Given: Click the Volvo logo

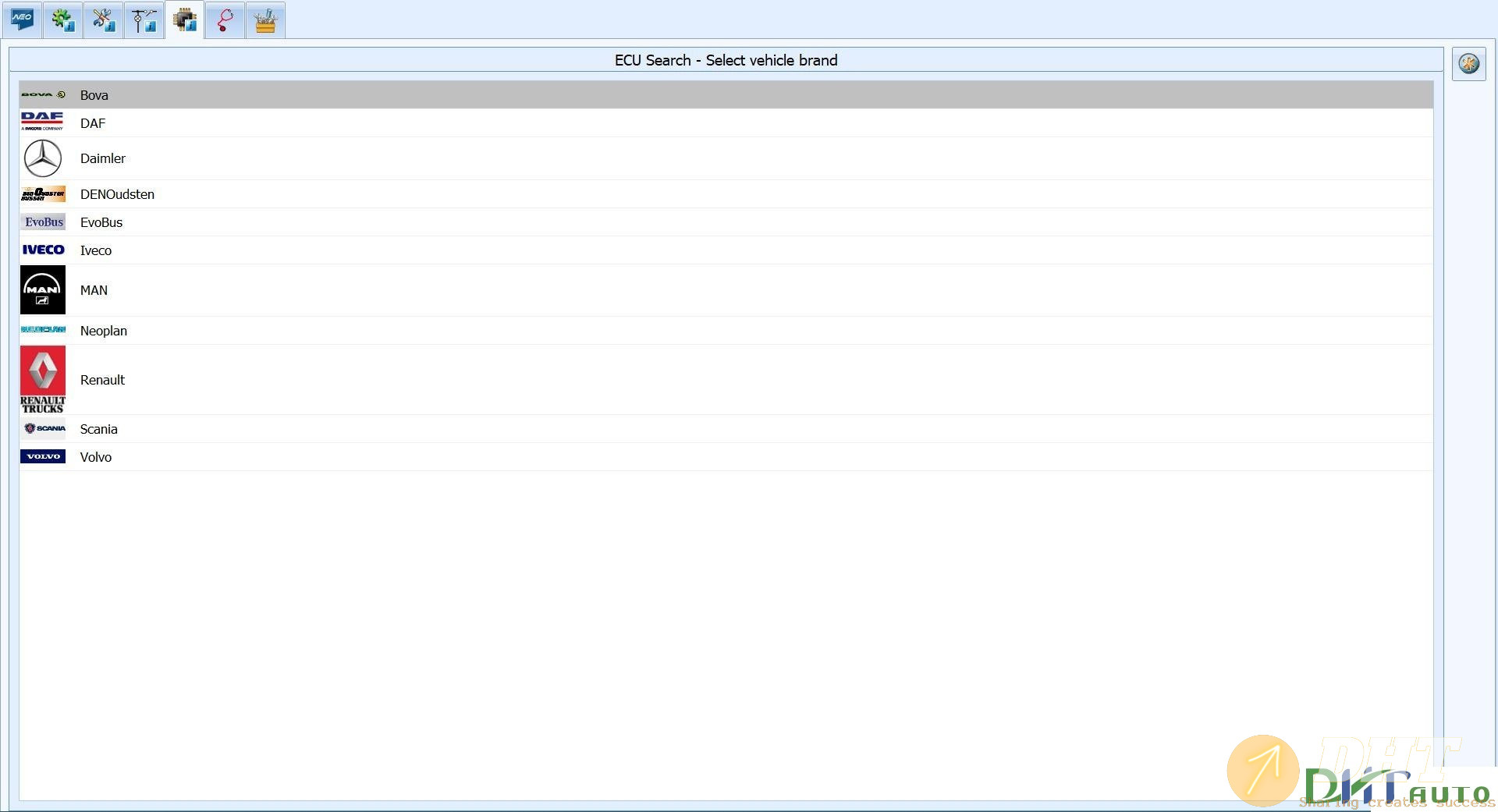Looking at the screenshot, I should pos(43,456).
